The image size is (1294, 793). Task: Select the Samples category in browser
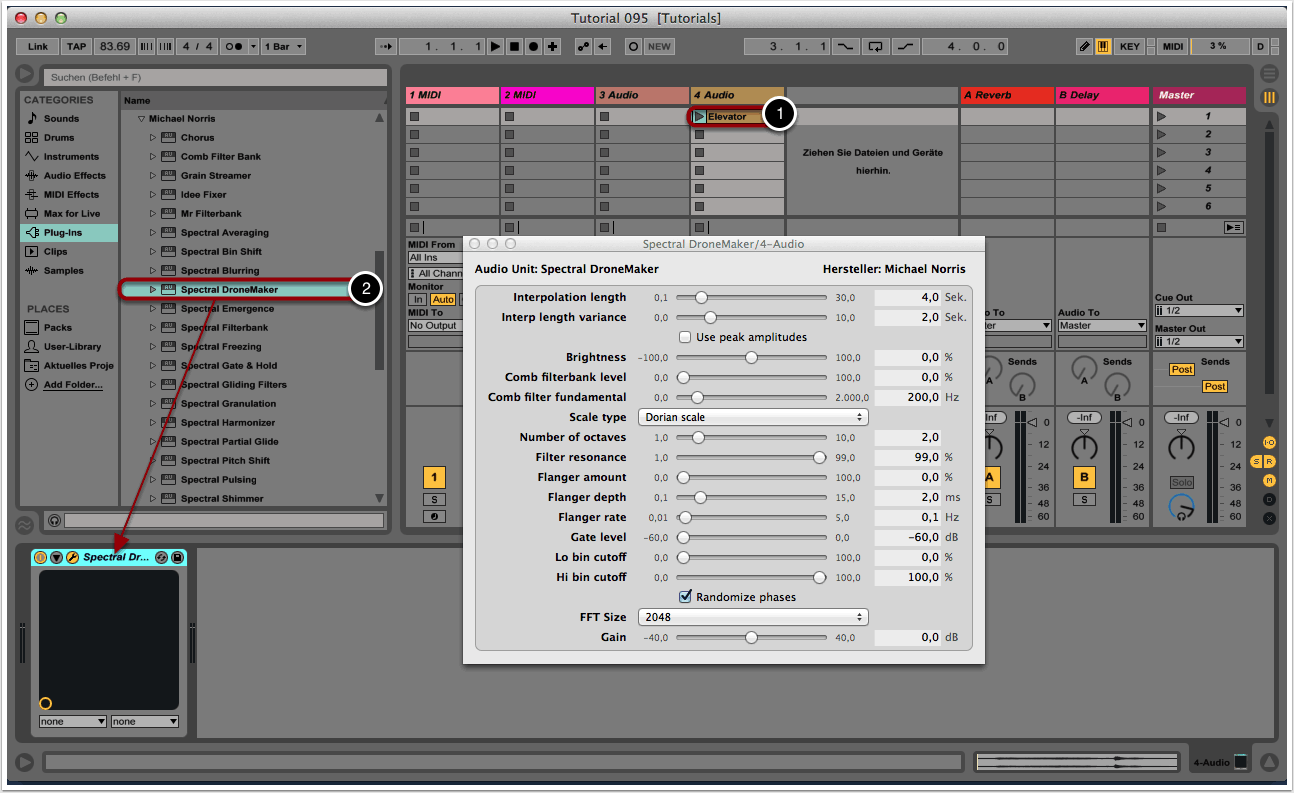(x=63, y=271)
